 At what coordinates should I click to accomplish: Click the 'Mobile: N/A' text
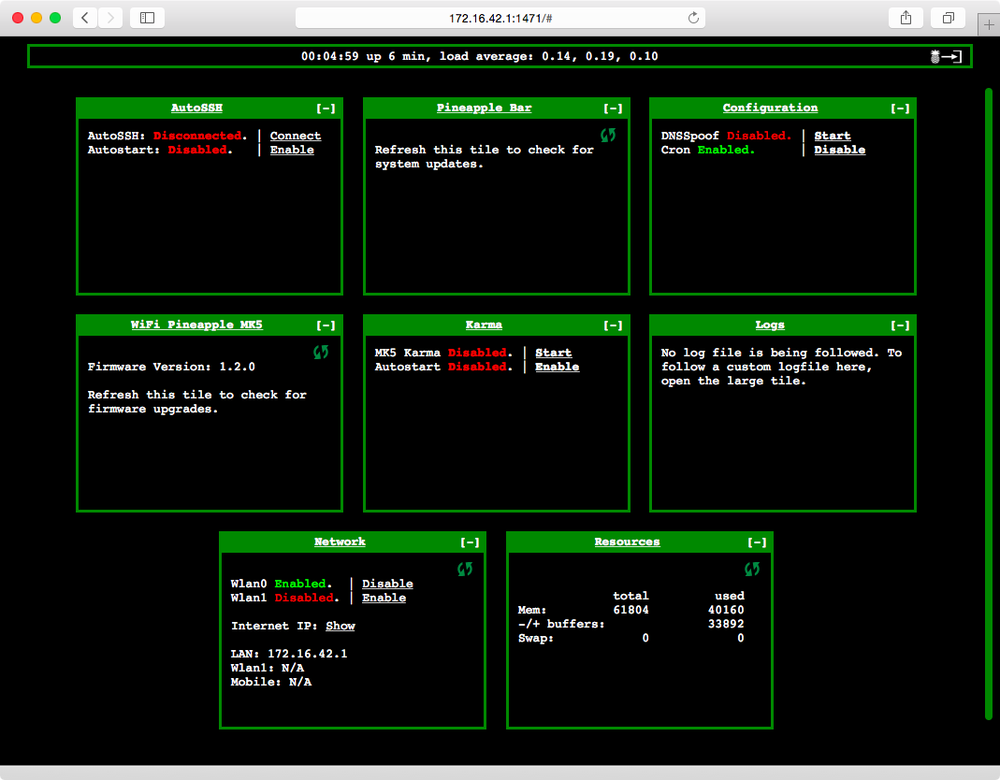[x=271, y=682]
